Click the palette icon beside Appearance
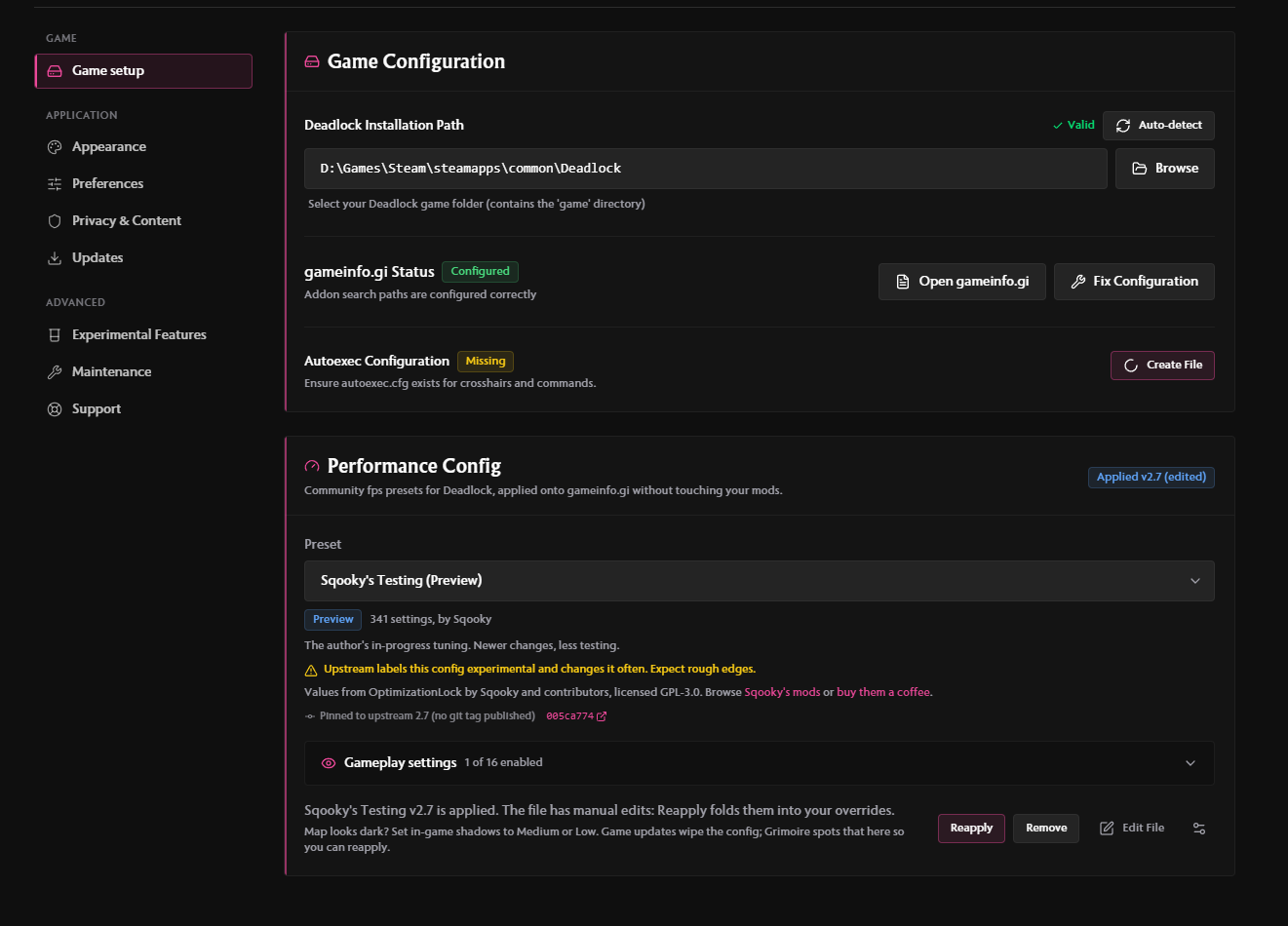Screen dimensions: 1288x926 click(55, 147)
